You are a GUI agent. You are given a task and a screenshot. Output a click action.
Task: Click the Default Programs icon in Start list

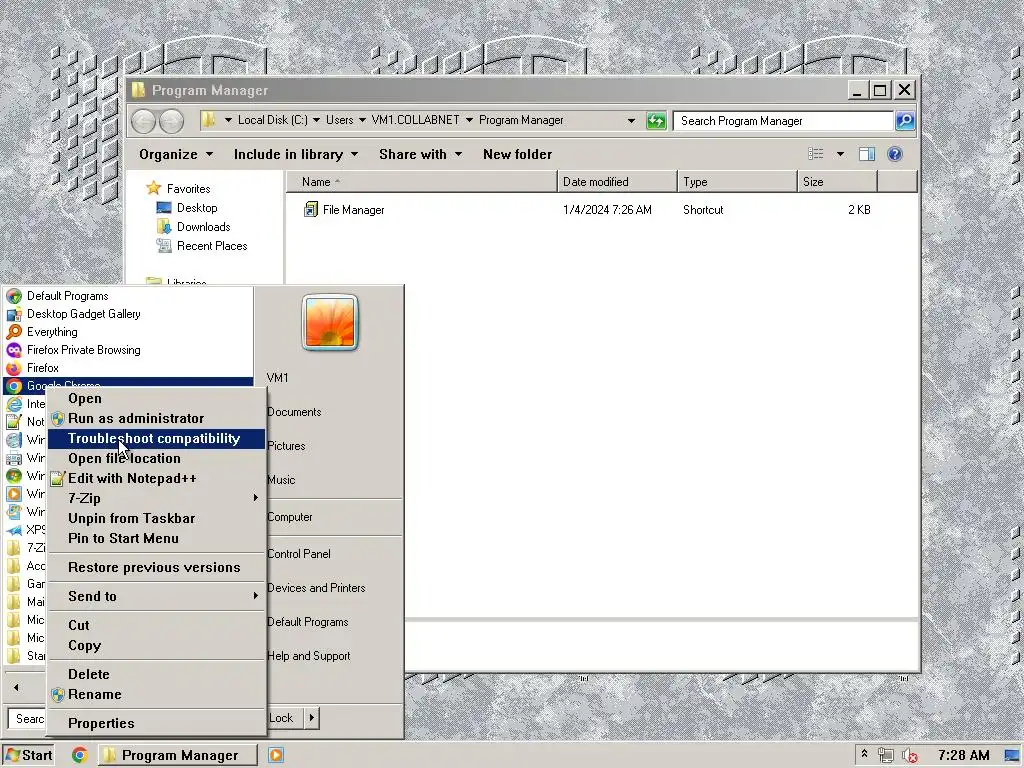tap(14, 296)
